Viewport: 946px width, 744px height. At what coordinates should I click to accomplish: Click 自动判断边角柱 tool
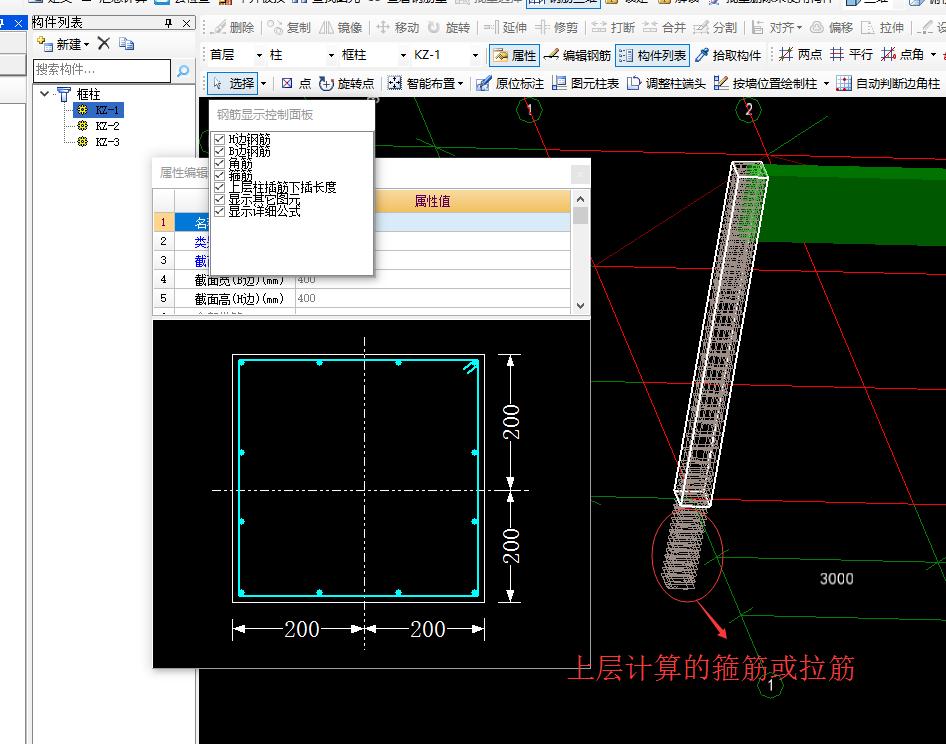[888, 83]
